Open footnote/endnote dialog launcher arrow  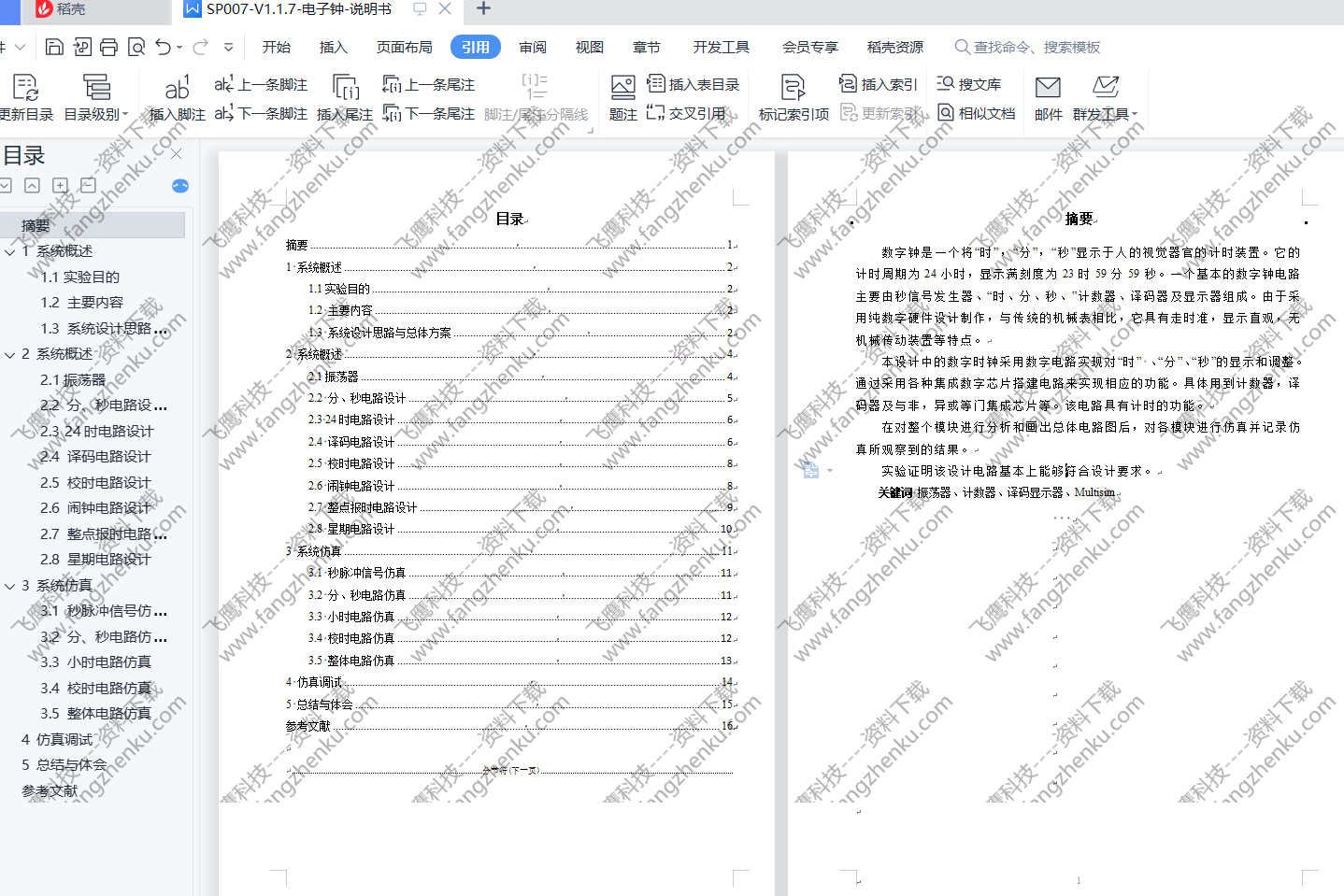(x=590, y=131)
